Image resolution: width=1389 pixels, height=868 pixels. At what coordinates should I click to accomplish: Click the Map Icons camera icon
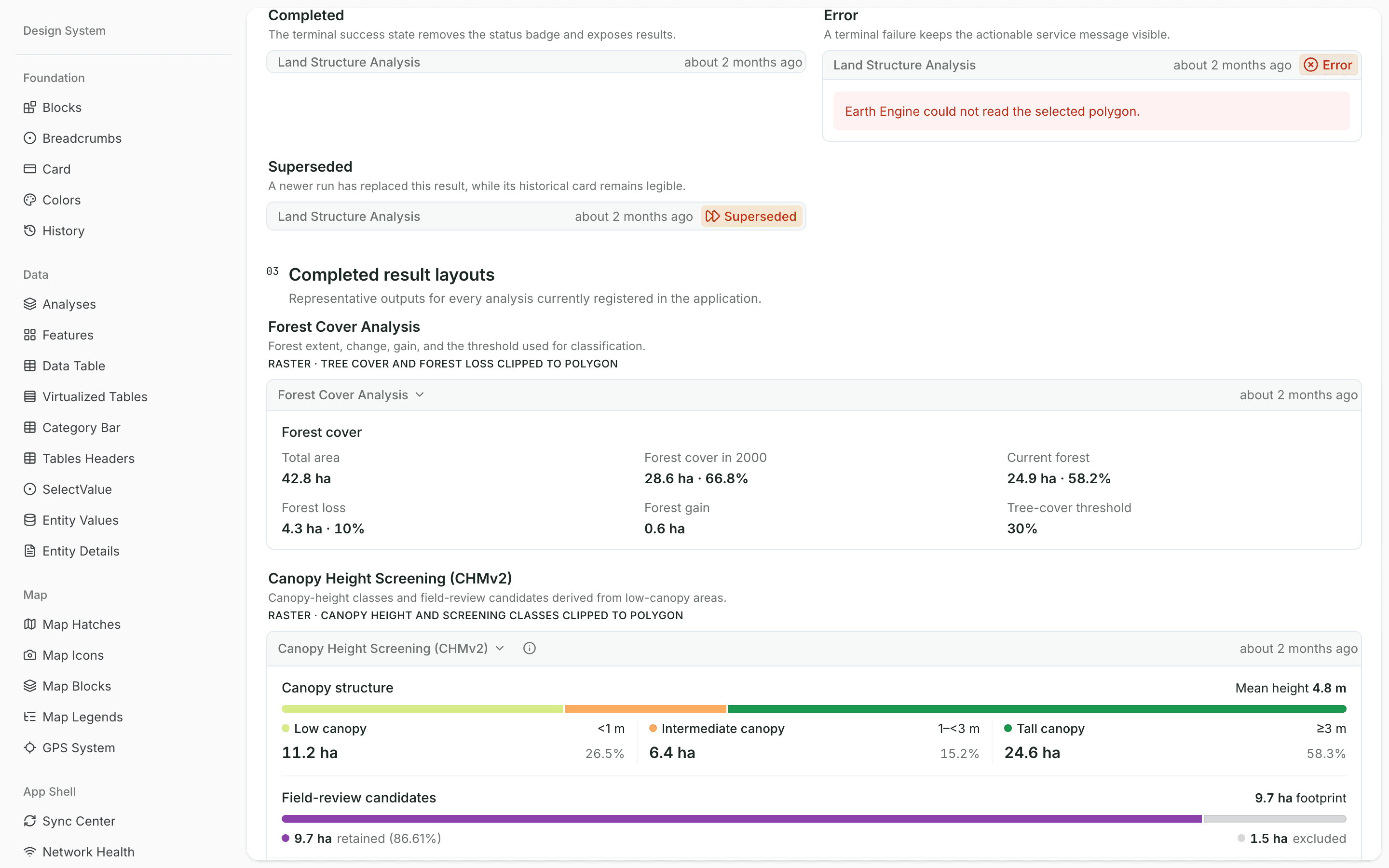(30, 655)
